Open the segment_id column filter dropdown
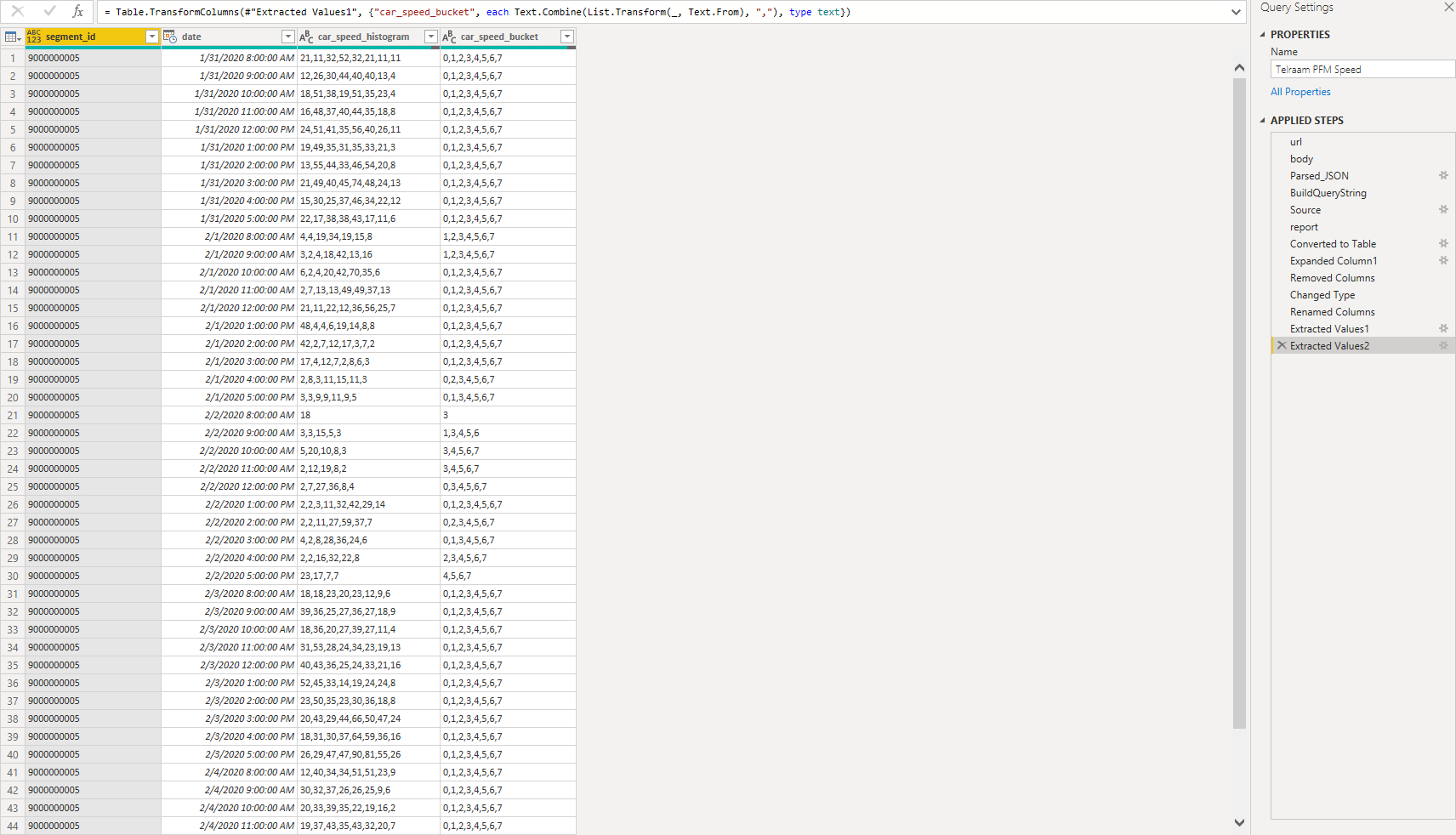 pyautogui.click(x=152, y=37)
